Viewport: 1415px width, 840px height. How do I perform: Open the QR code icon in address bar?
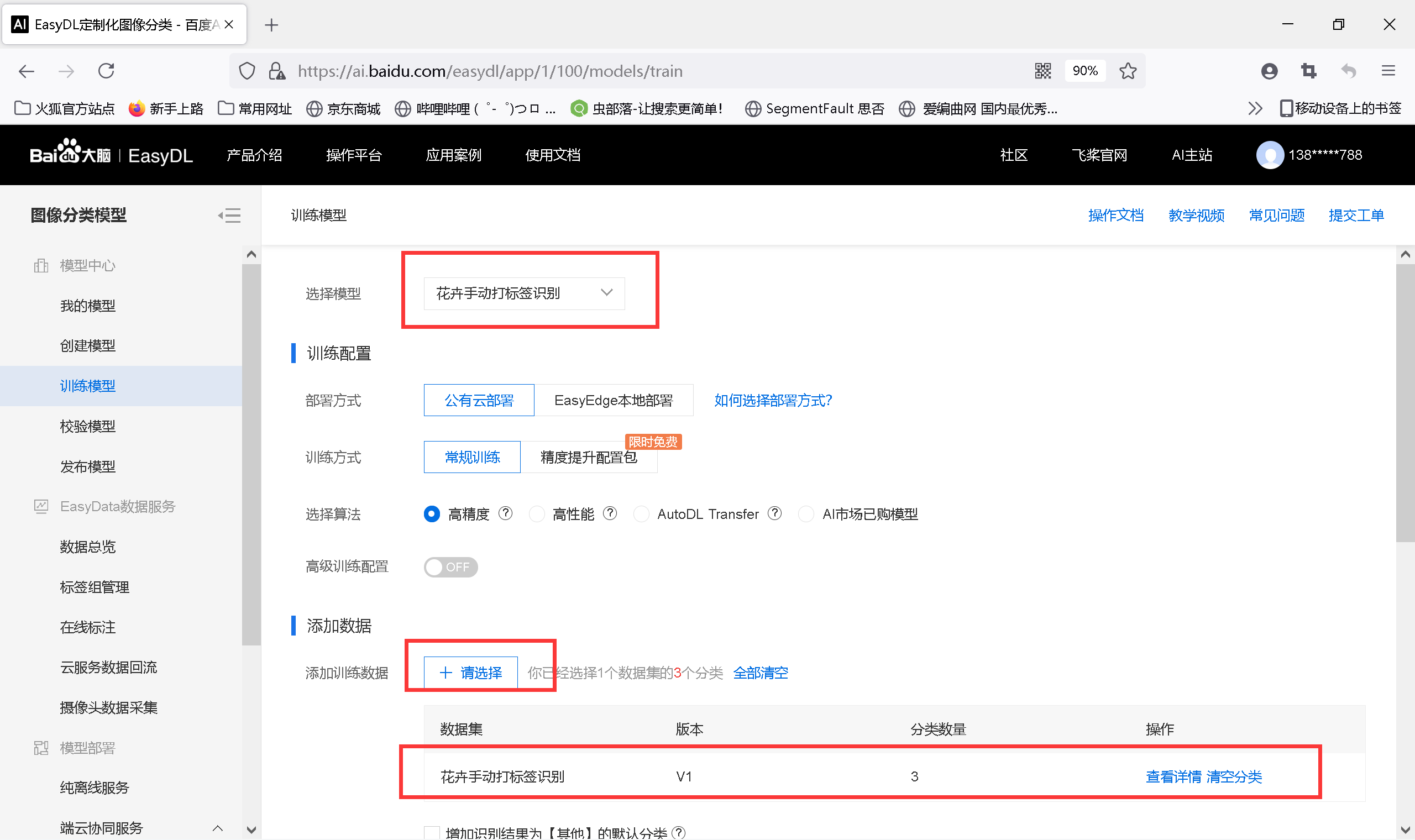coord(1042,71)
